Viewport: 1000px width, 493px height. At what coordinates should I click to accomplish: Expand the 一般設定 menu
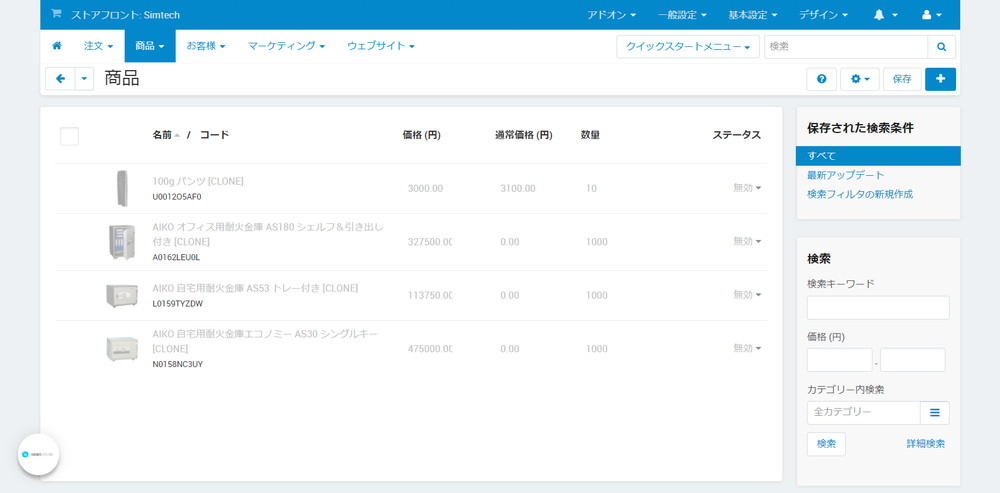tap(682, 15)
